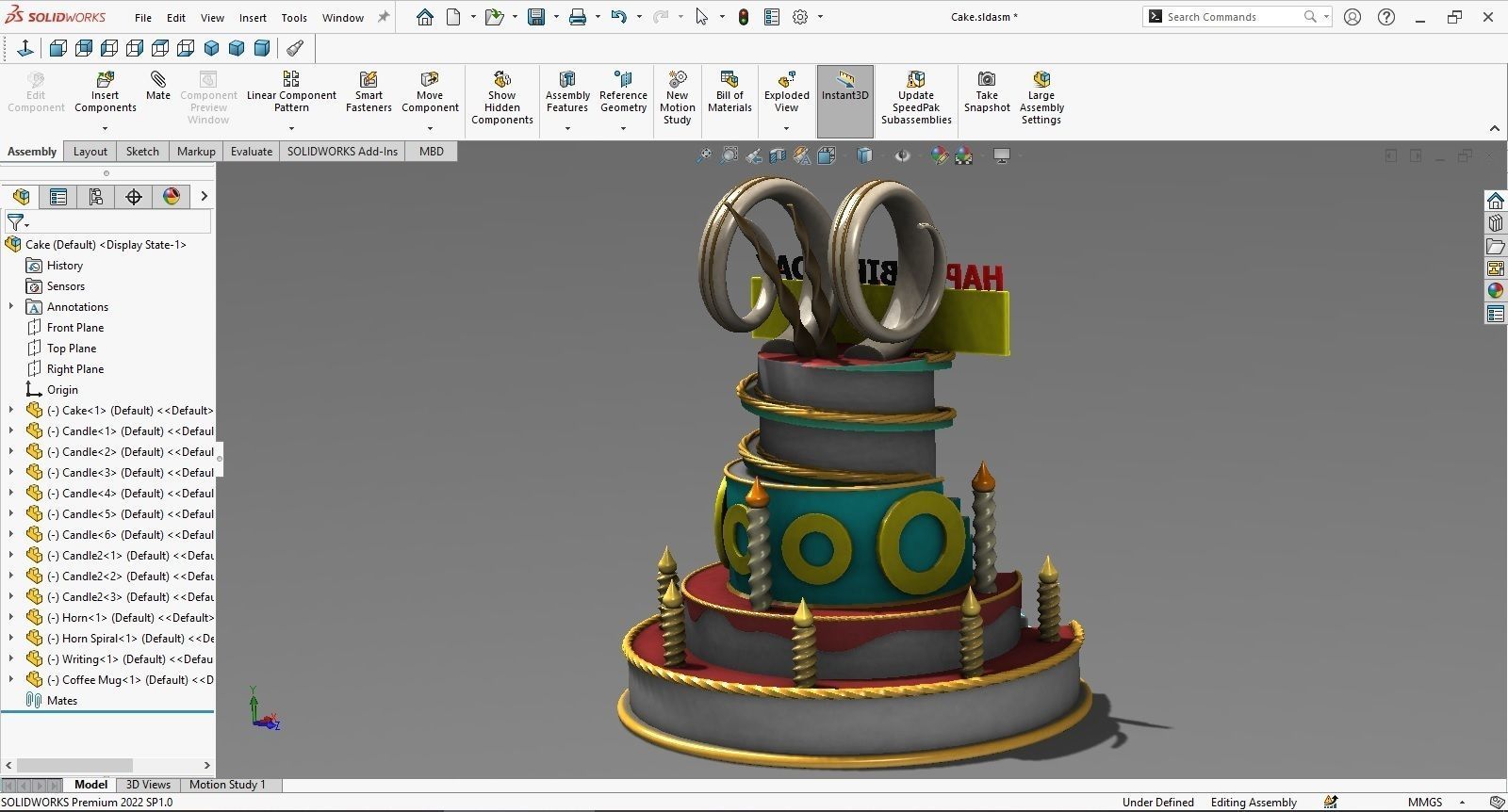The image size is (1508, 812).
Task: Click the Rebuild traffic light icon
Action: click(x=744, y=17)
